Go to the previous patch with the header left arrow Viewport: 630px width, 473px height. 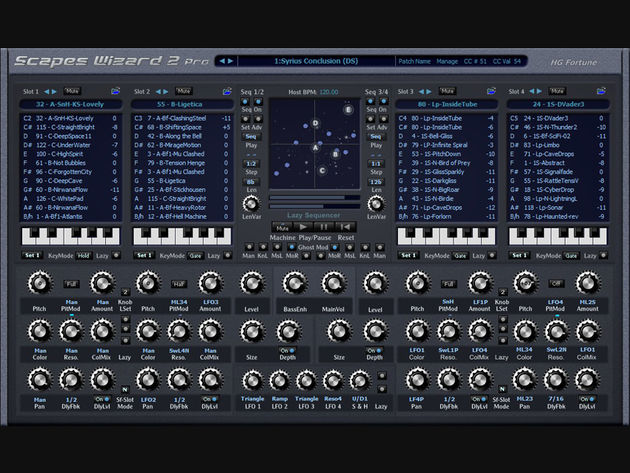point(222,61)
